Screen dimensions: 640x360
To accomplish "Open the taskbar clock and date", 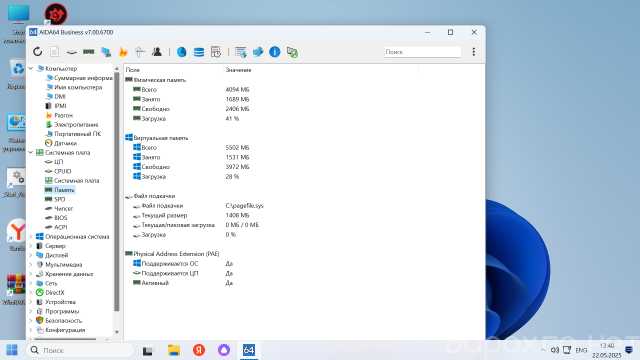I will click(x=607, y=351).
